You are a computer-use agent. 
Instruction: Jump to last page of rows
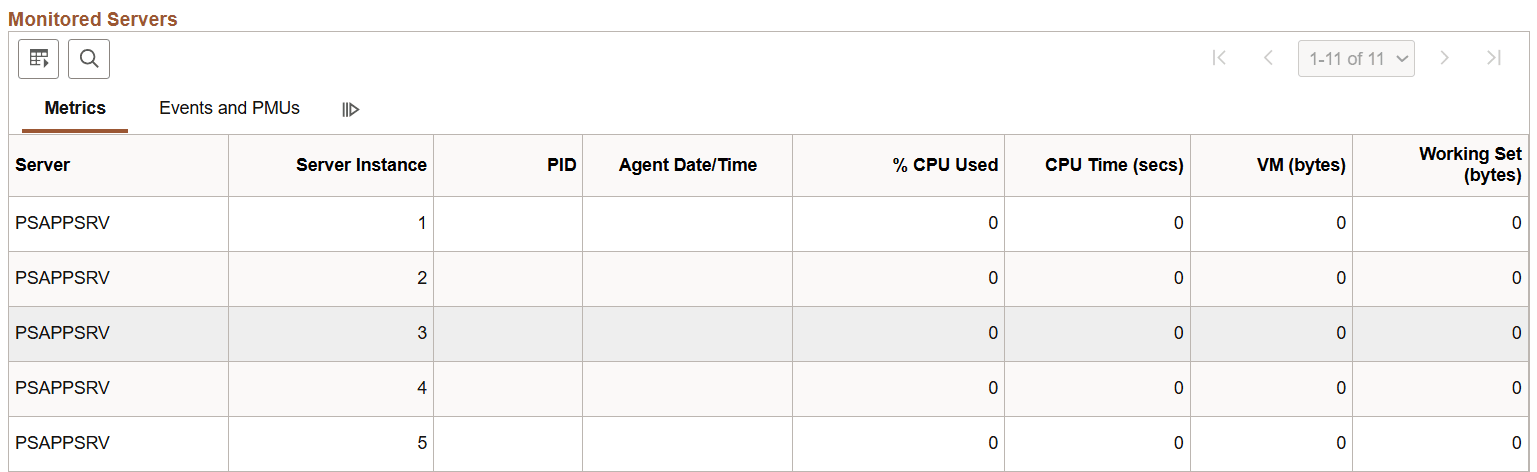1494,58
